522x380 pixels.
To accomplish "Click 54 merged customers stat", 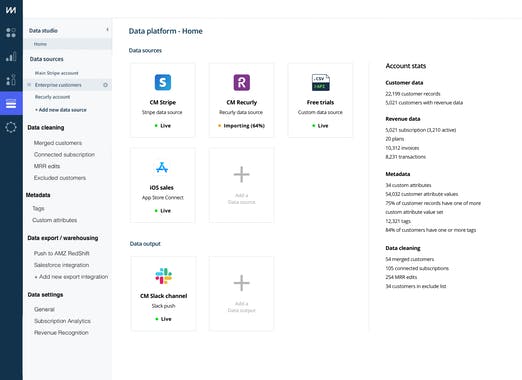I will (410, 259).
